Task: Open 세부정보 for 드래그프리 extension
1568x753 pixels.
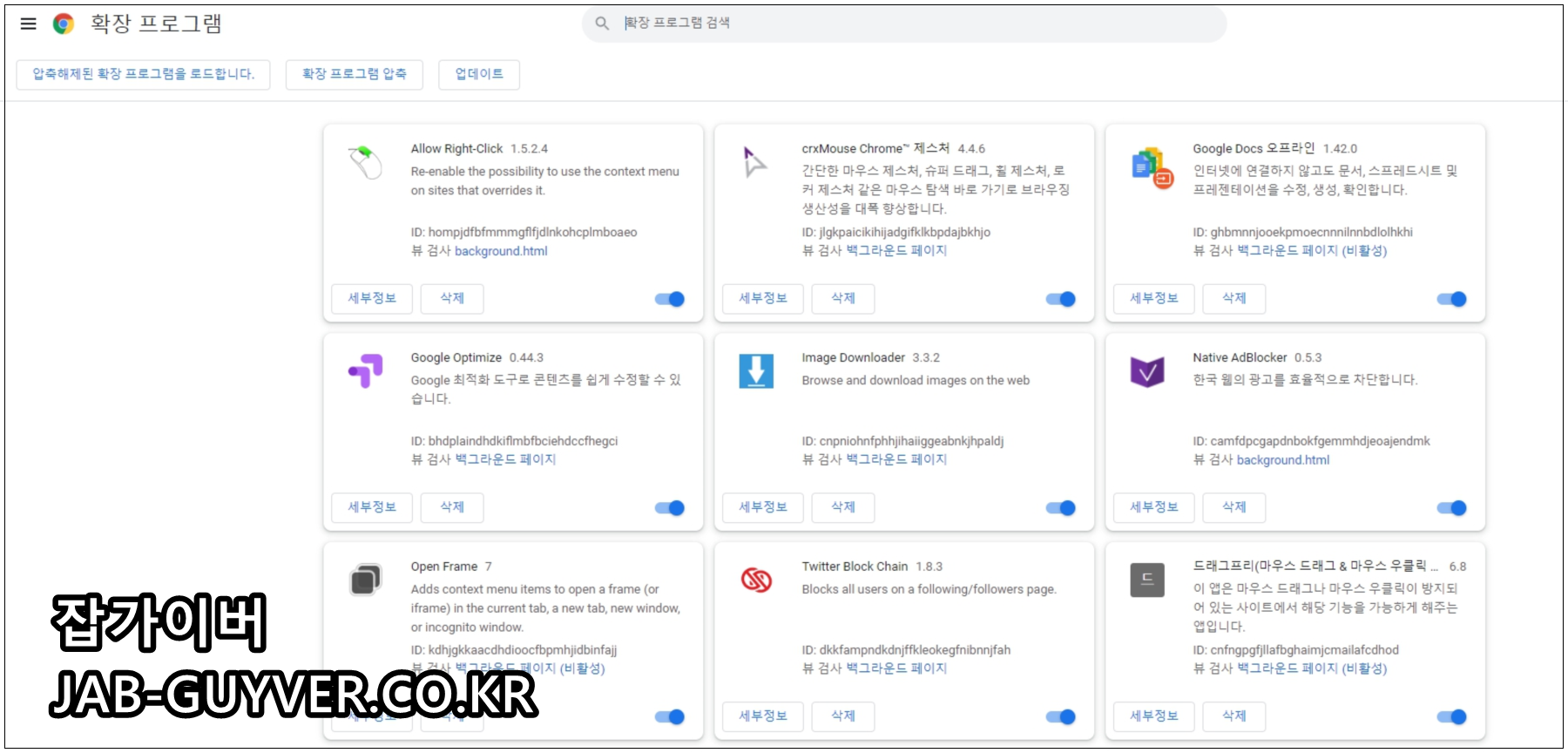Action: [1154, 716]
